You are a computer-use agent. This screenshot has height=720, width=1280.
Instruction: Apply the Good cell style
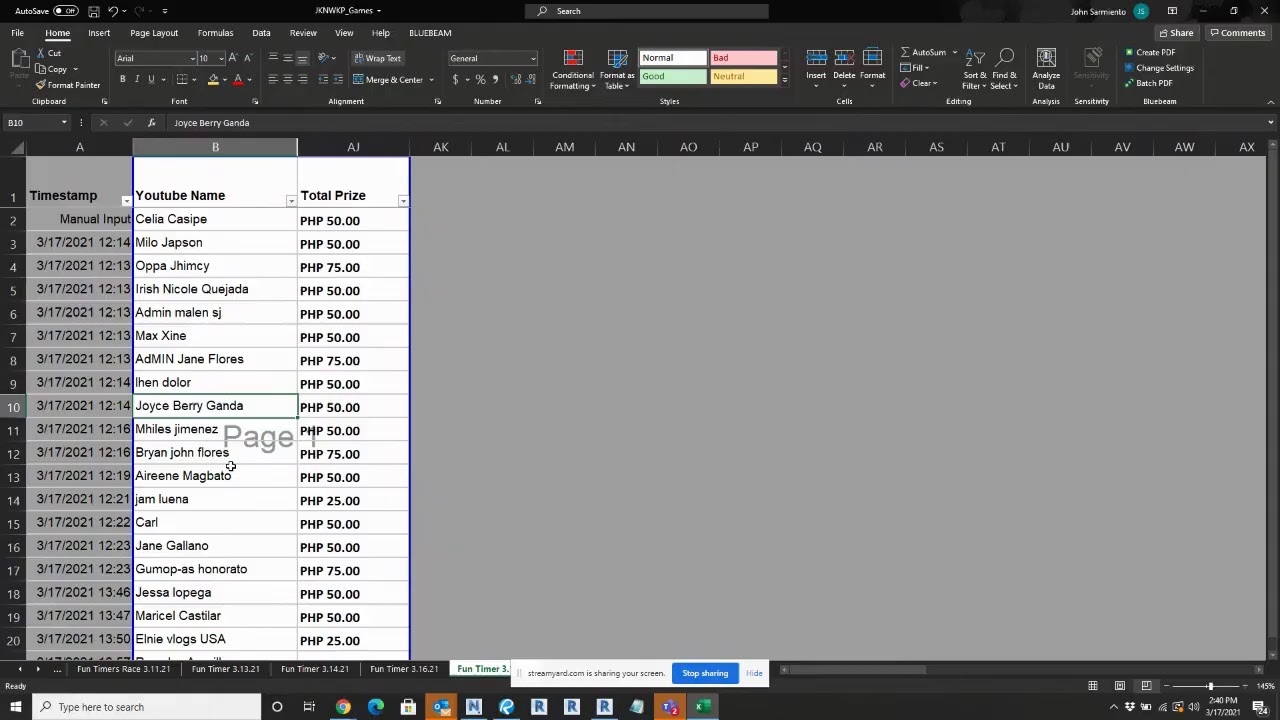point(673,76)
